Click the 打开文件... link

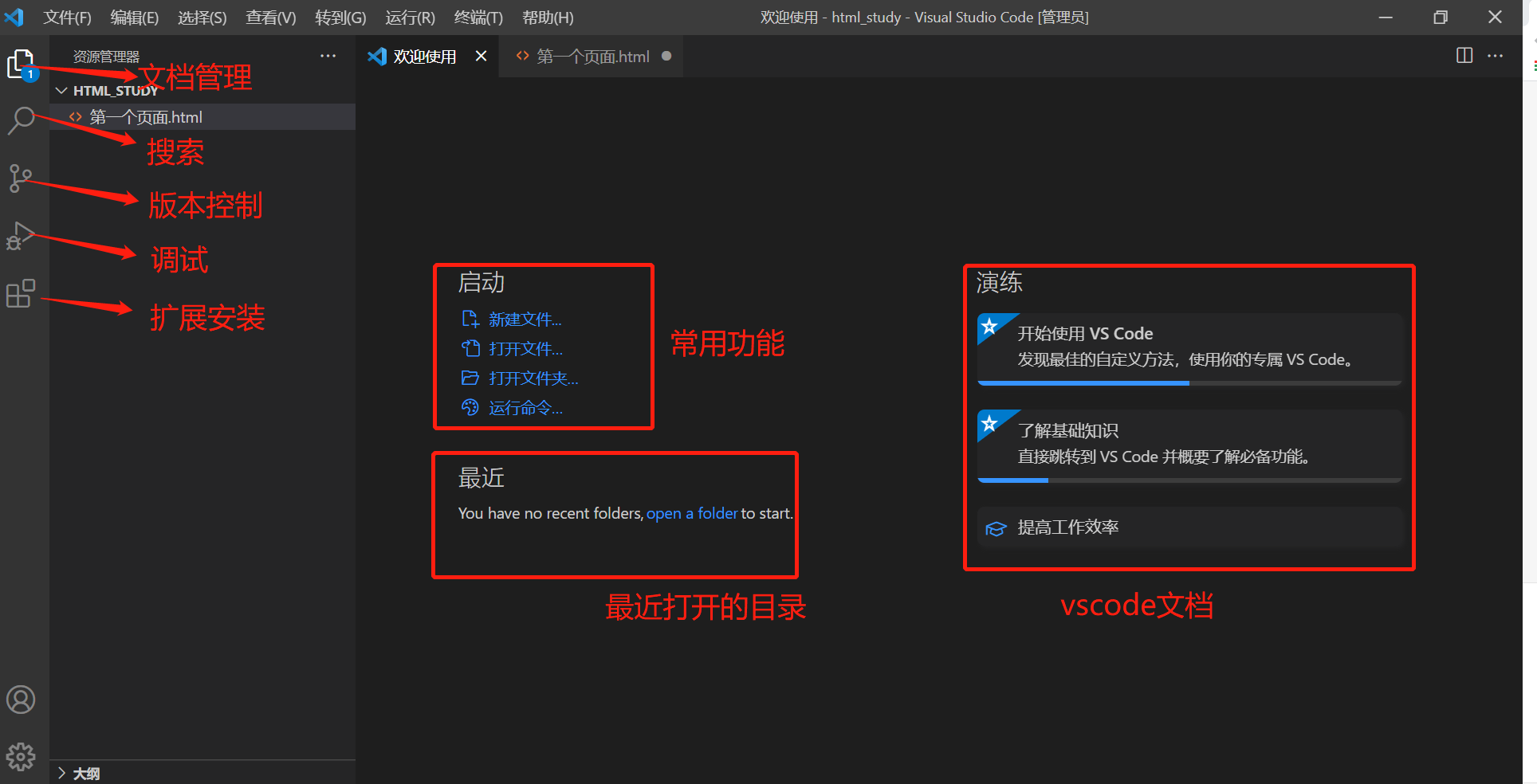(526, 349)
